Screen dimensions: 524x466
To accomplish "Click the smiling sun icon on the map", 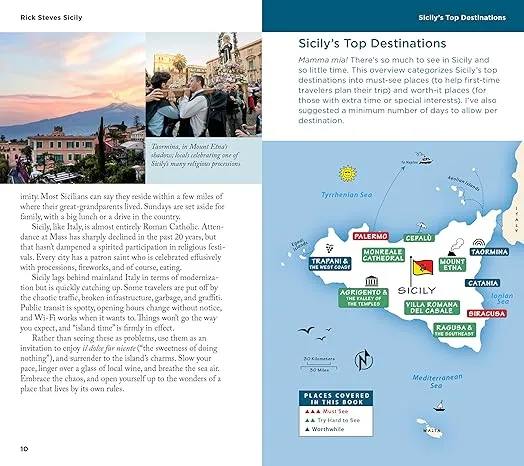I will point(348,173).
